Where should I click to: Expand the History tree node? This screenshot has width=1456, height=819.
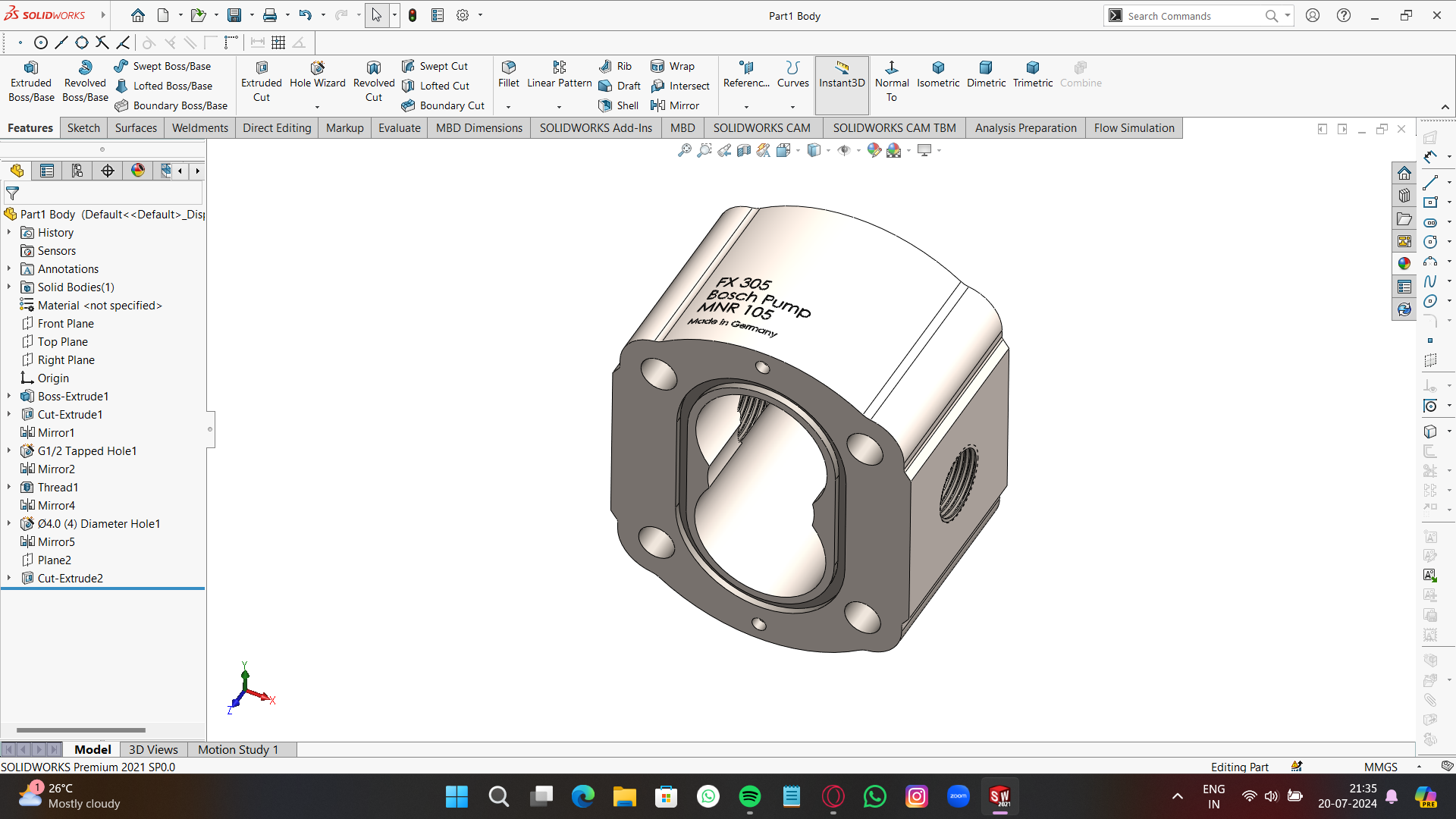(9, 232)
